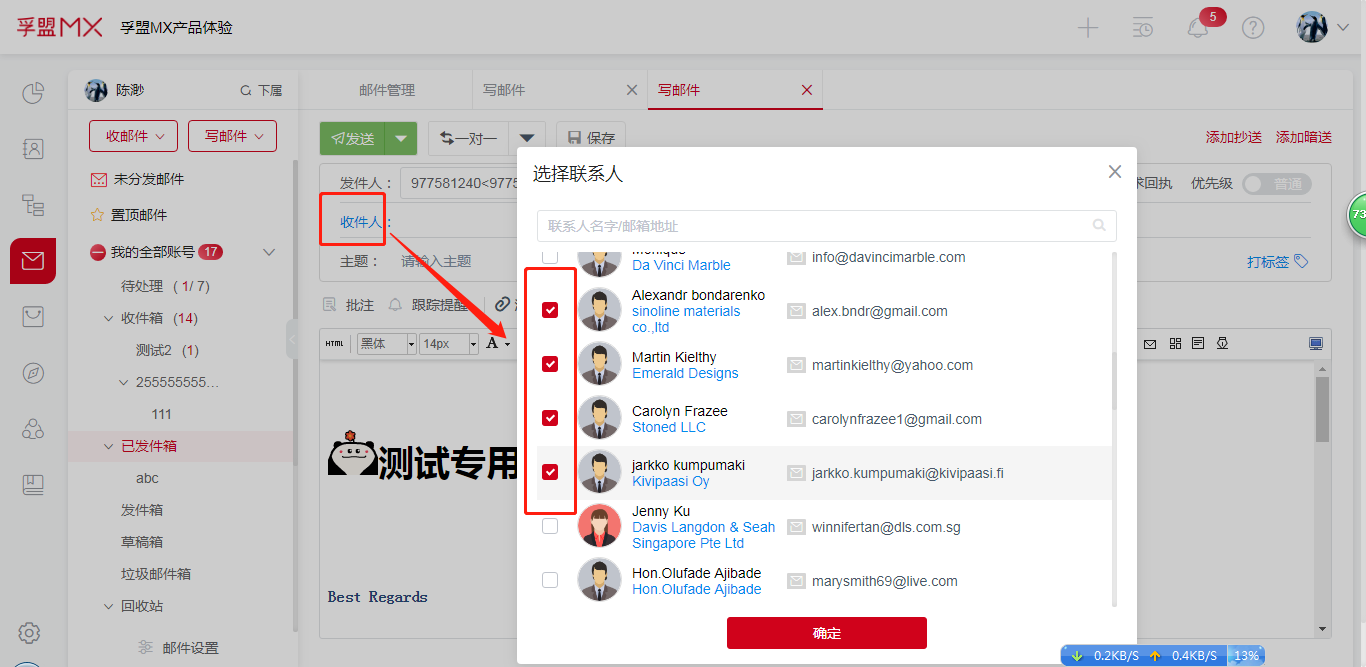Open the notification bell icon
Viewport: 1366px width, 667px height.
[1198, 28]
